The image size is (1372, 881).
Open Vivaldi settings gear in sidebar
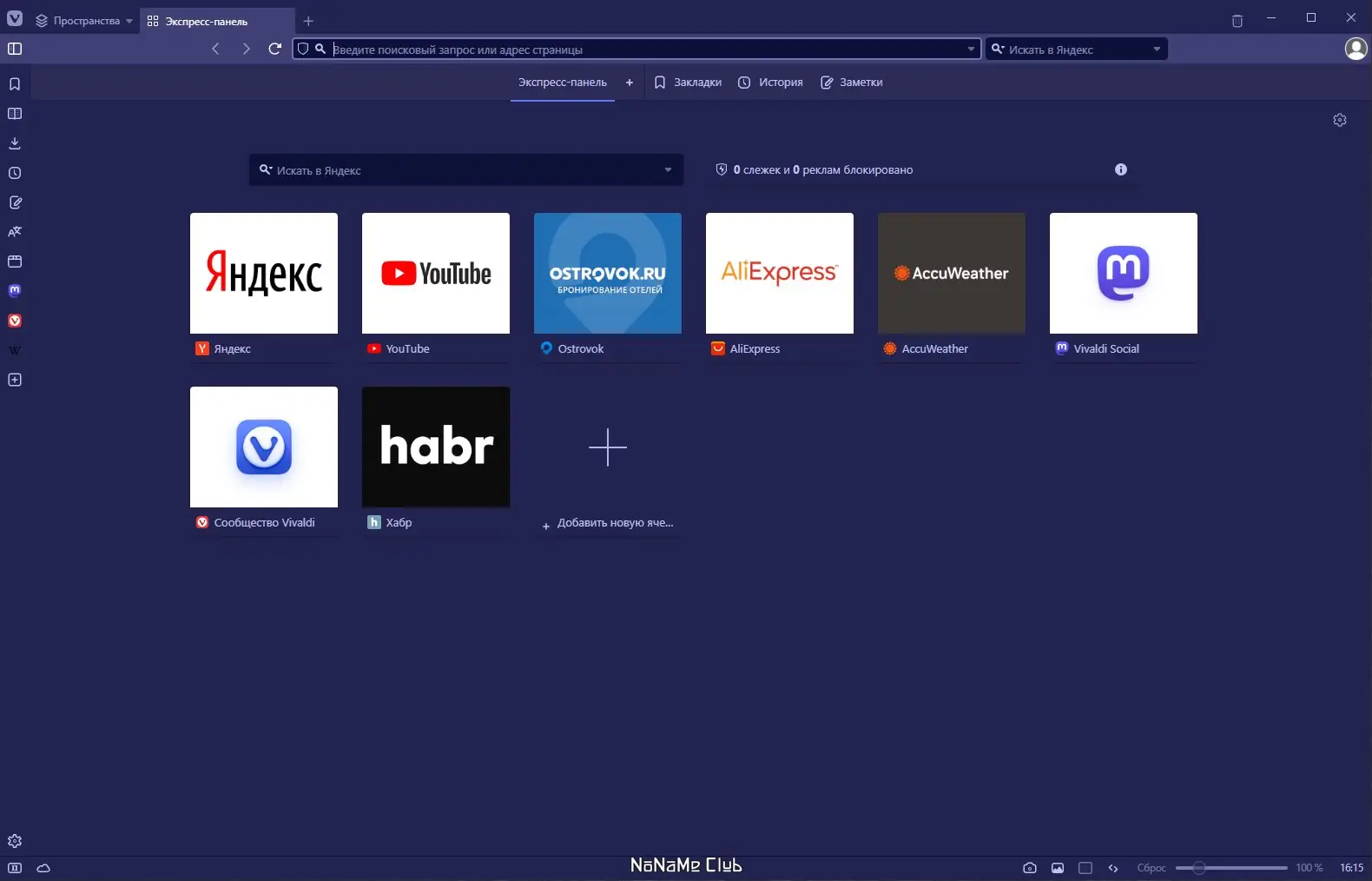click(x=15, y=841)
